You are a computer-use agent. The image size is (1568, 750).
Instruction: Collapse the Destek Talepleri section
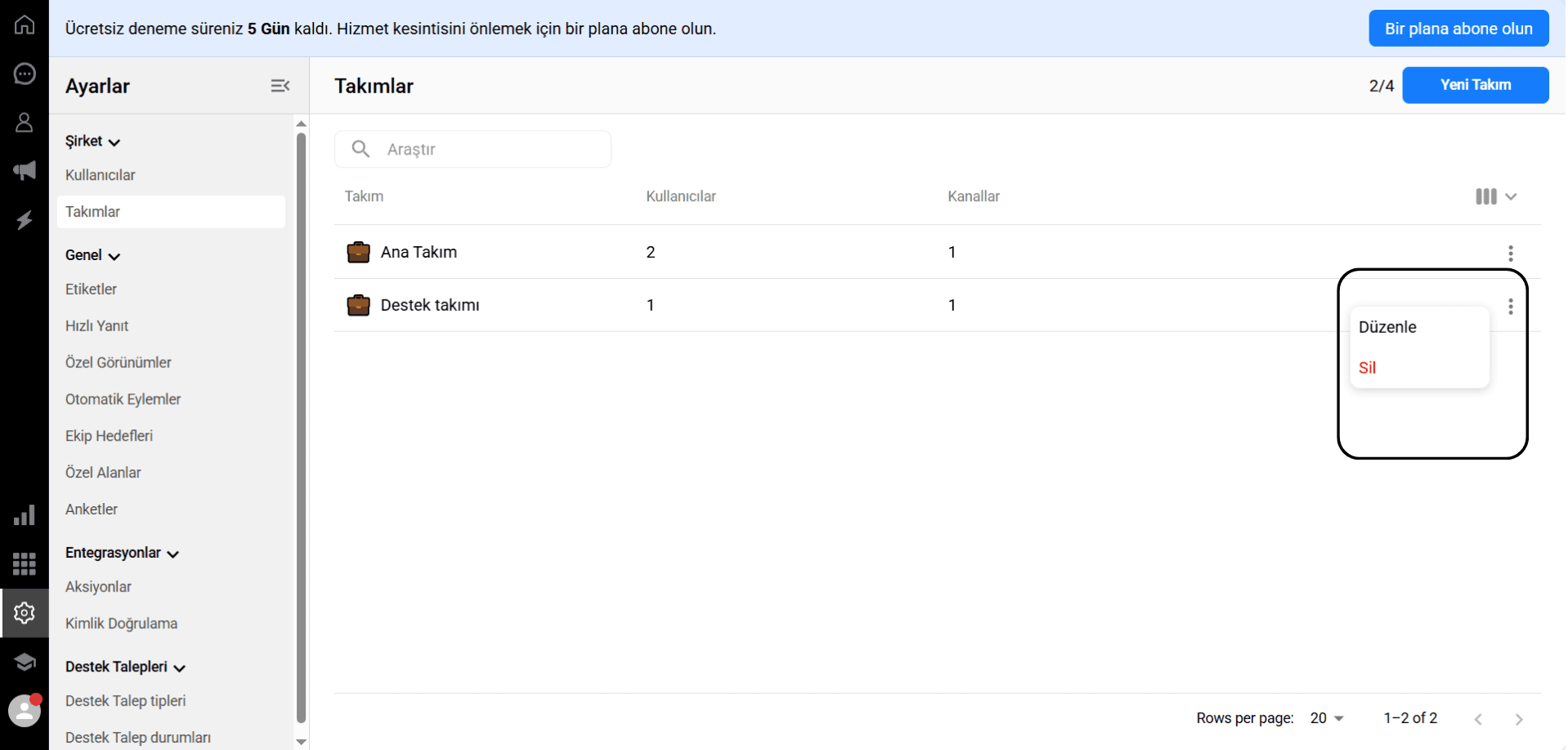click(126, 667)
